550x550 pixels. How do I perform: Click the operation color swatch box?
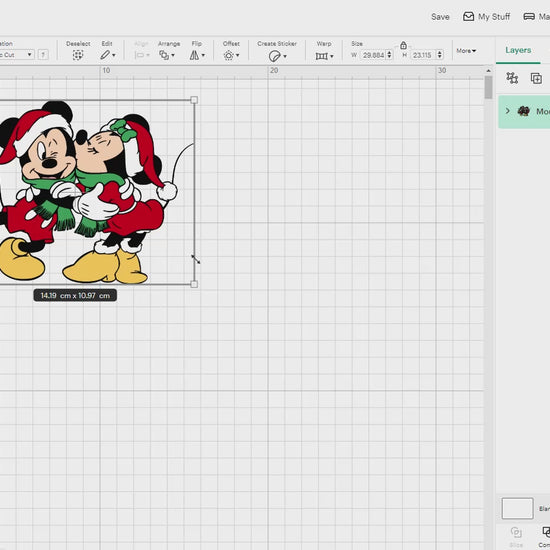click(43, 55)
